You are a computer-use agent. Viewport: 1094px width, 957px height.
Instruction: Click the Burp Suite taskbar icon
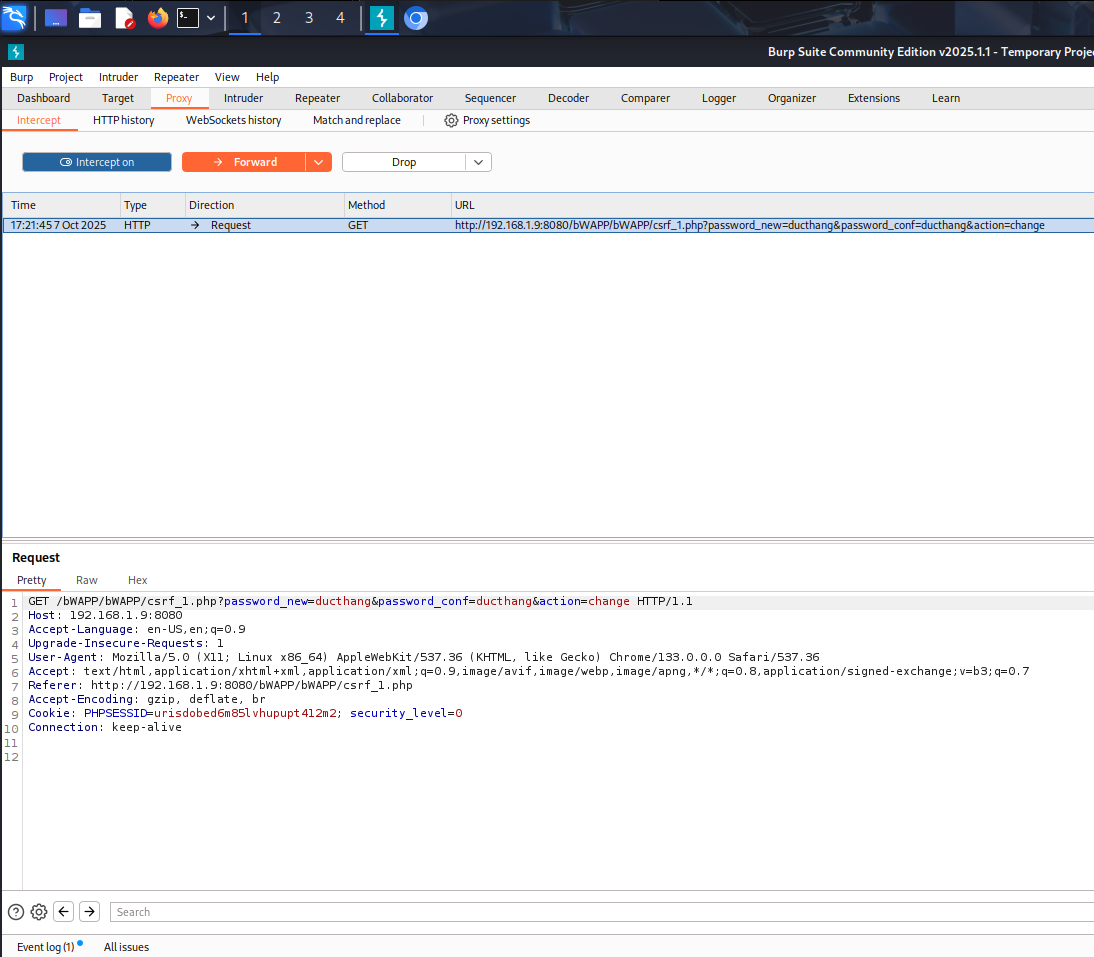pyautogui.click(x=381, y=18)
